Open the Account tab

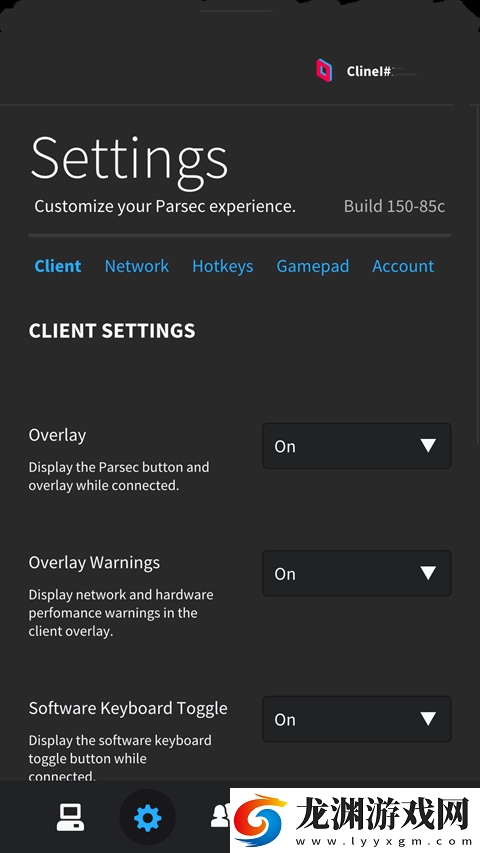pyautogui.click(x=403, y=266)
